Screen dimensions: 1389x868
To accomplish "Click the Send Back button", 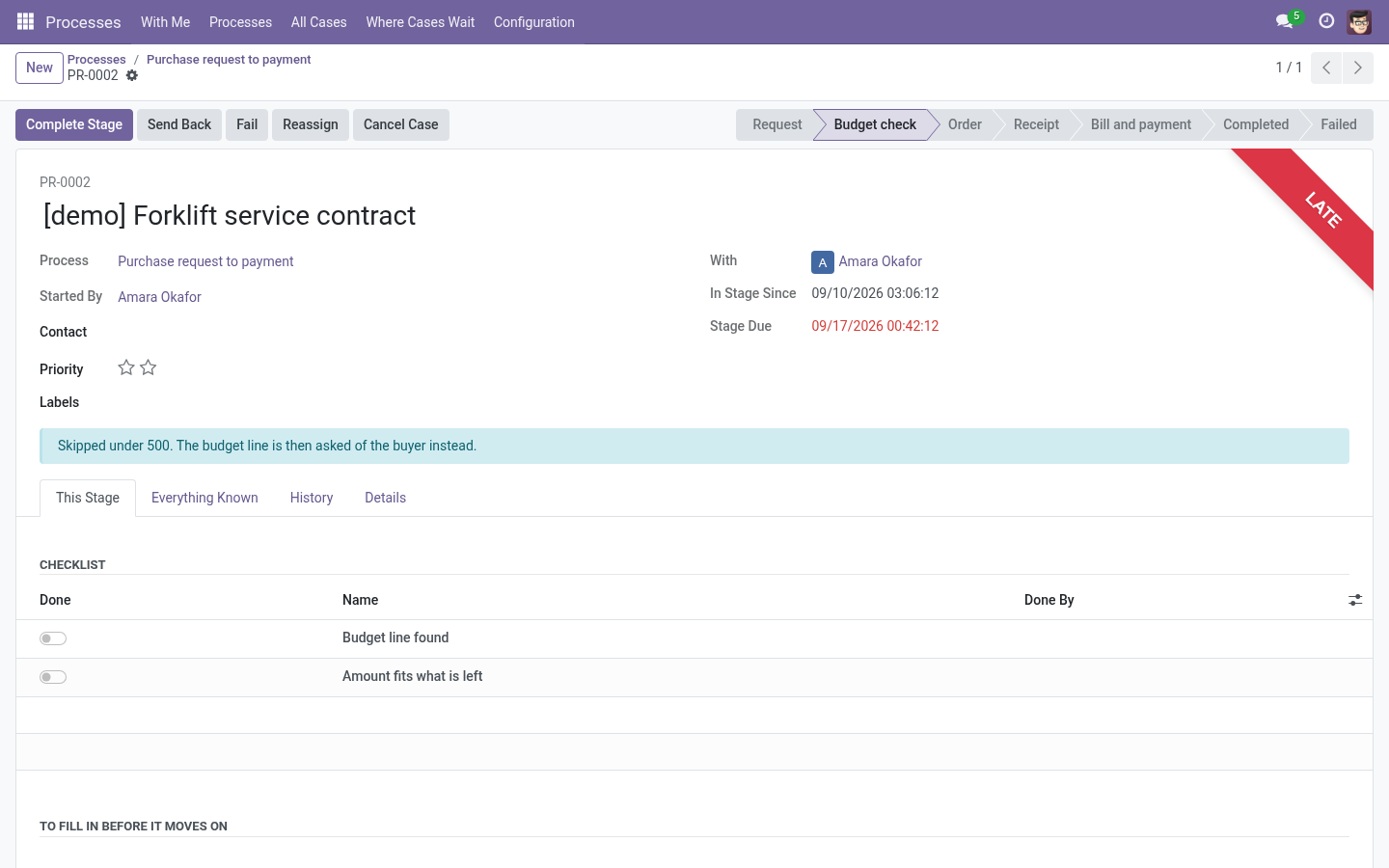I will click(179, 124).
